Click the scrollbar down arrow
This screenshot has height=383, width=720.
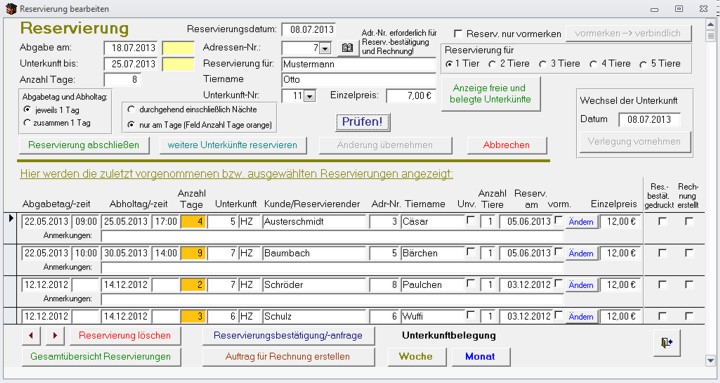(x=711, y=361)
